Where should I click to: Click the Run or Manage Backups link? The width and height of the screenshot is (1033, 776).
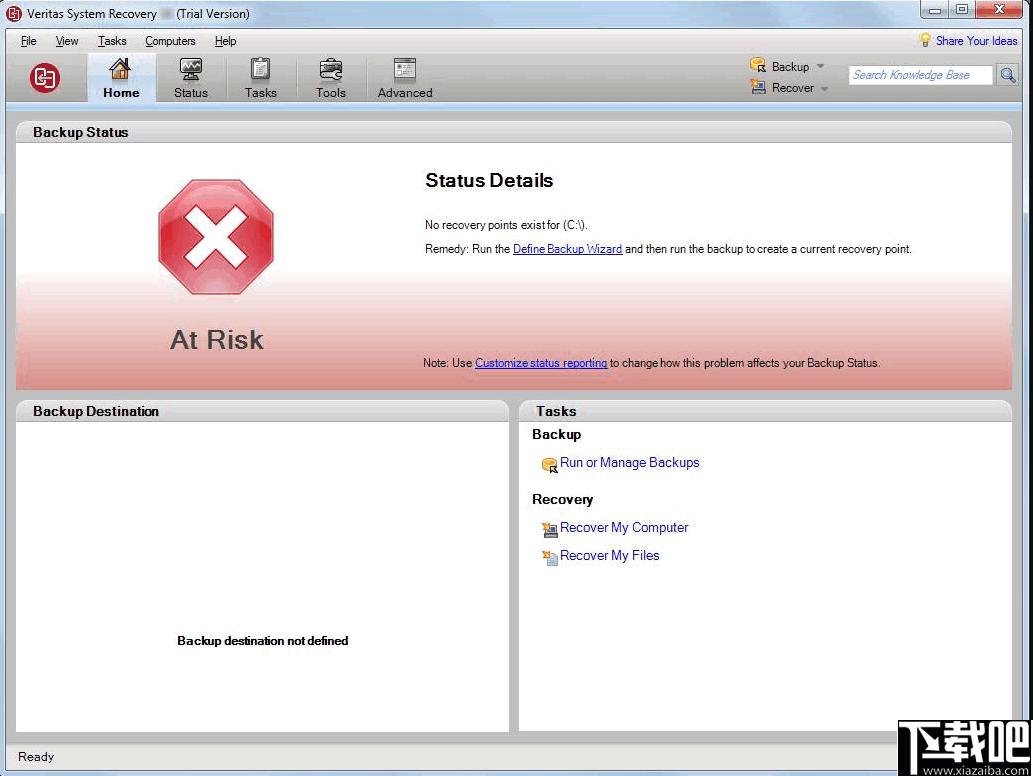pos(629,462)
